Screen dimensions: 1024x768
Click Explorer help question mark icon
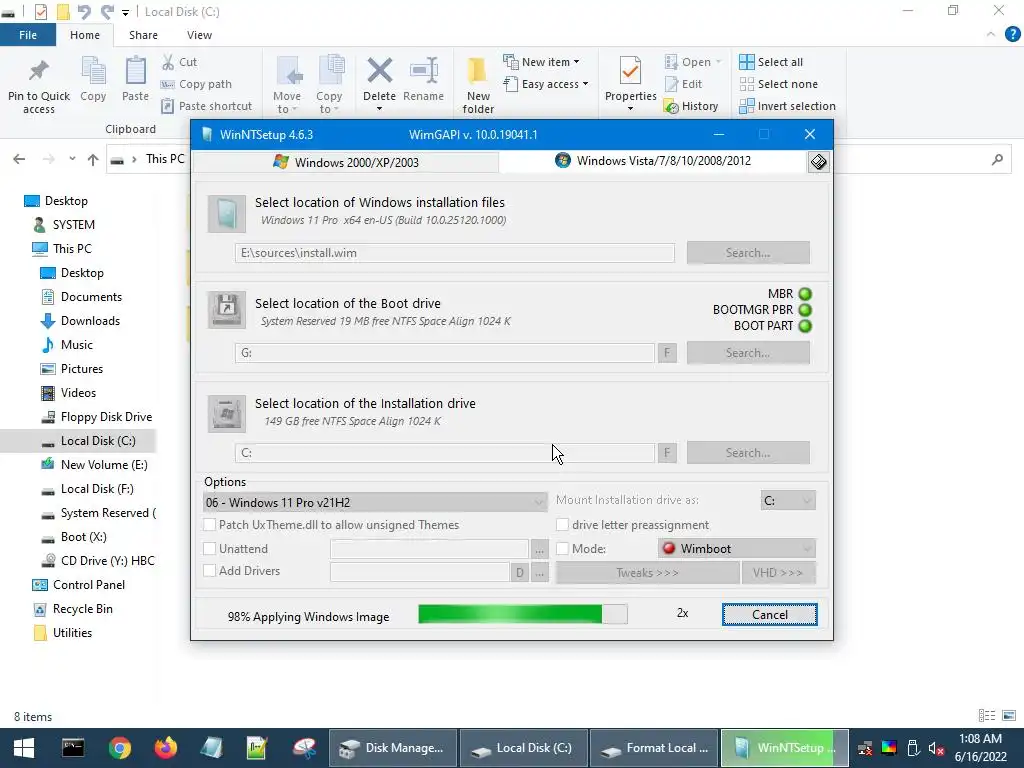(x=1012, y=35)
